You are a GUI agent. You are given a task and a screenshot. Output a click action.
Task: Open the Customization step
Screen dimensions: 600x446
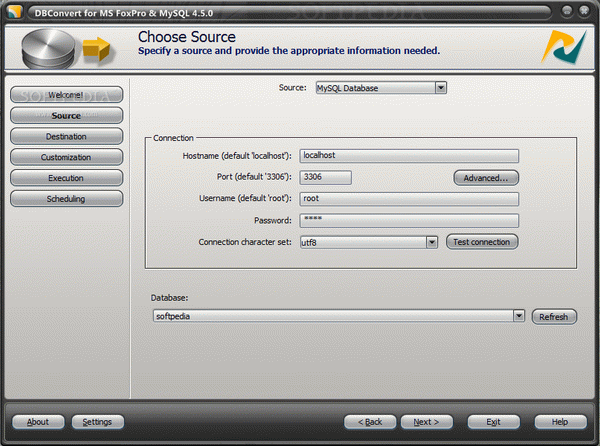point(67,157)
